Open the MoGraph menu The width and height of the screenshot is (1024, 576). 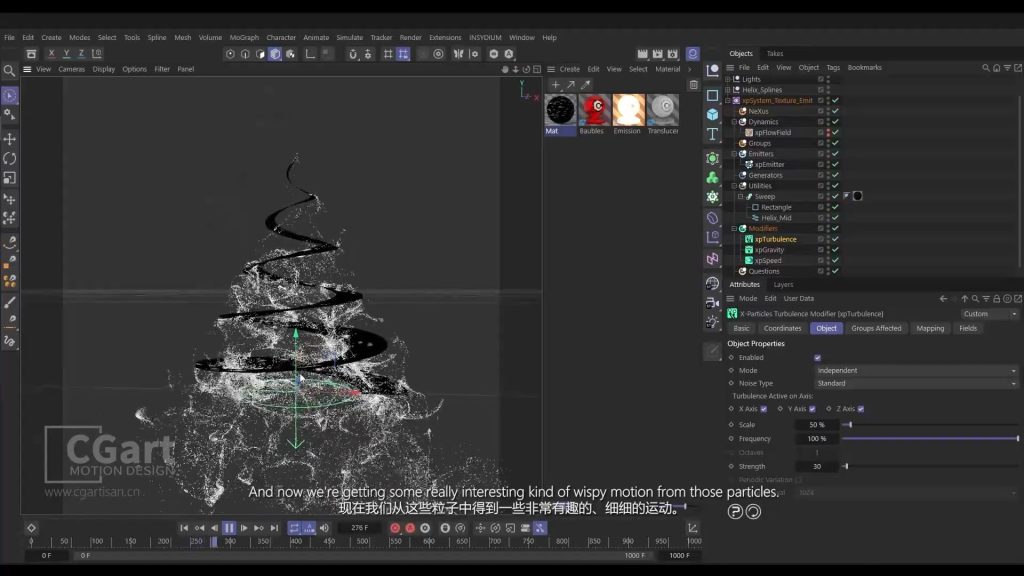(244, 37)
